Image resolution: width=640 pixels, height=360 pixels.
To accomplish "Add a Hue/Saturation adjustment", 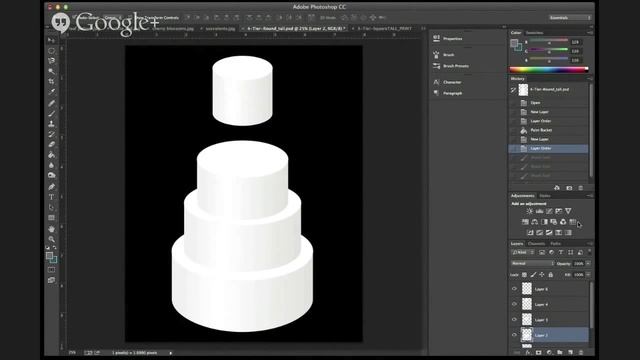I will [525, 222].
